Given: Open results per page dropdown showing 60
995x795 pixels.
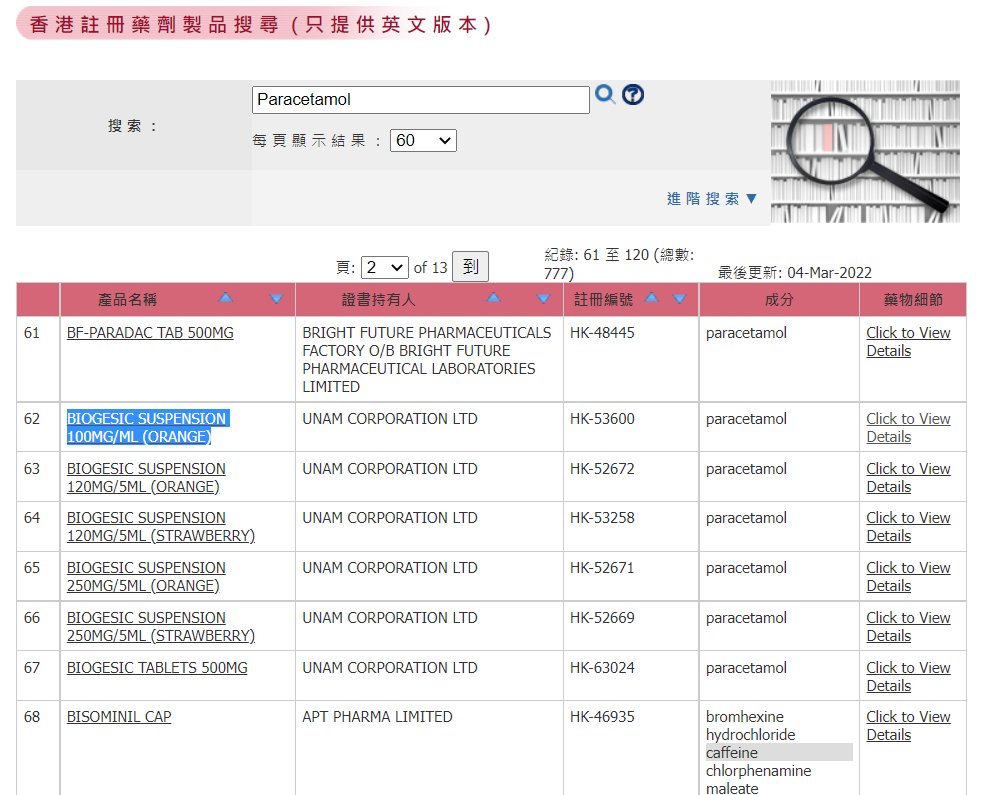Looking at the screenshot, I should click(x=423, y=141).
